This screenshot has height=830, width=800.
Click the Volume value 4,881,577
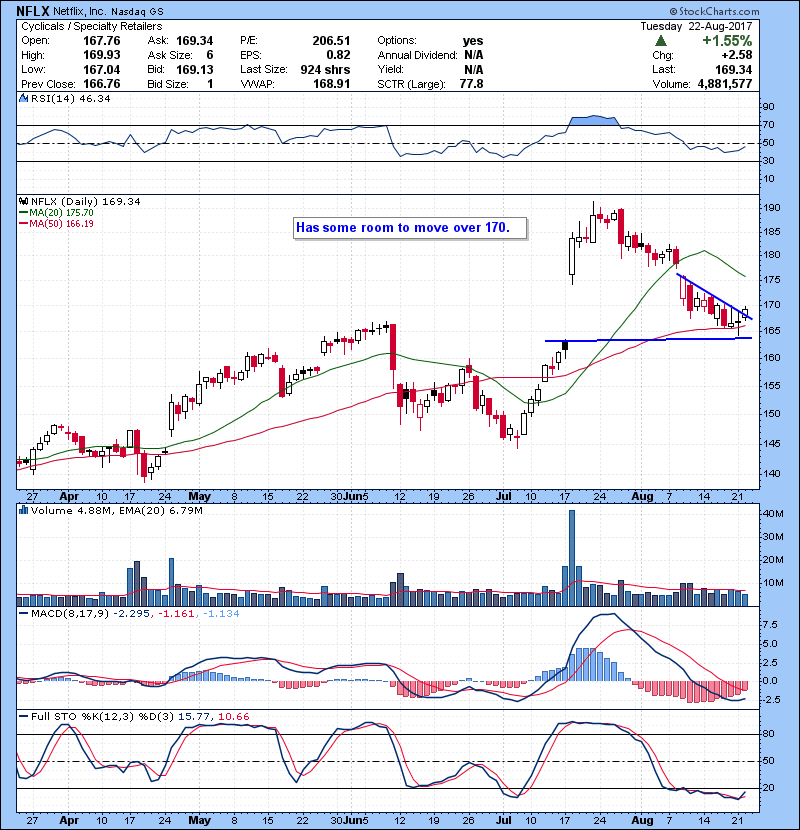725,84
